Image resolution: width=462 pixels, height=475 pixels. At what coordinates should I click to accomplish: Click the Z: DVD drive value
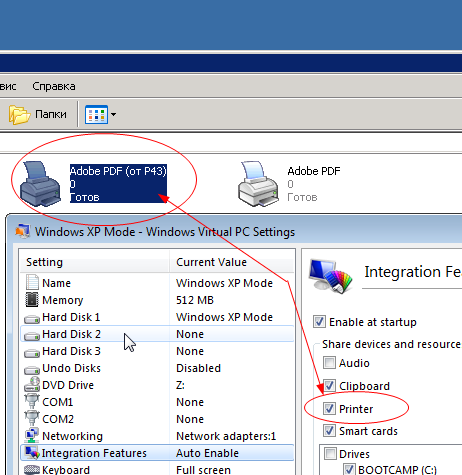pyautogui.click(x=180, y=385)
